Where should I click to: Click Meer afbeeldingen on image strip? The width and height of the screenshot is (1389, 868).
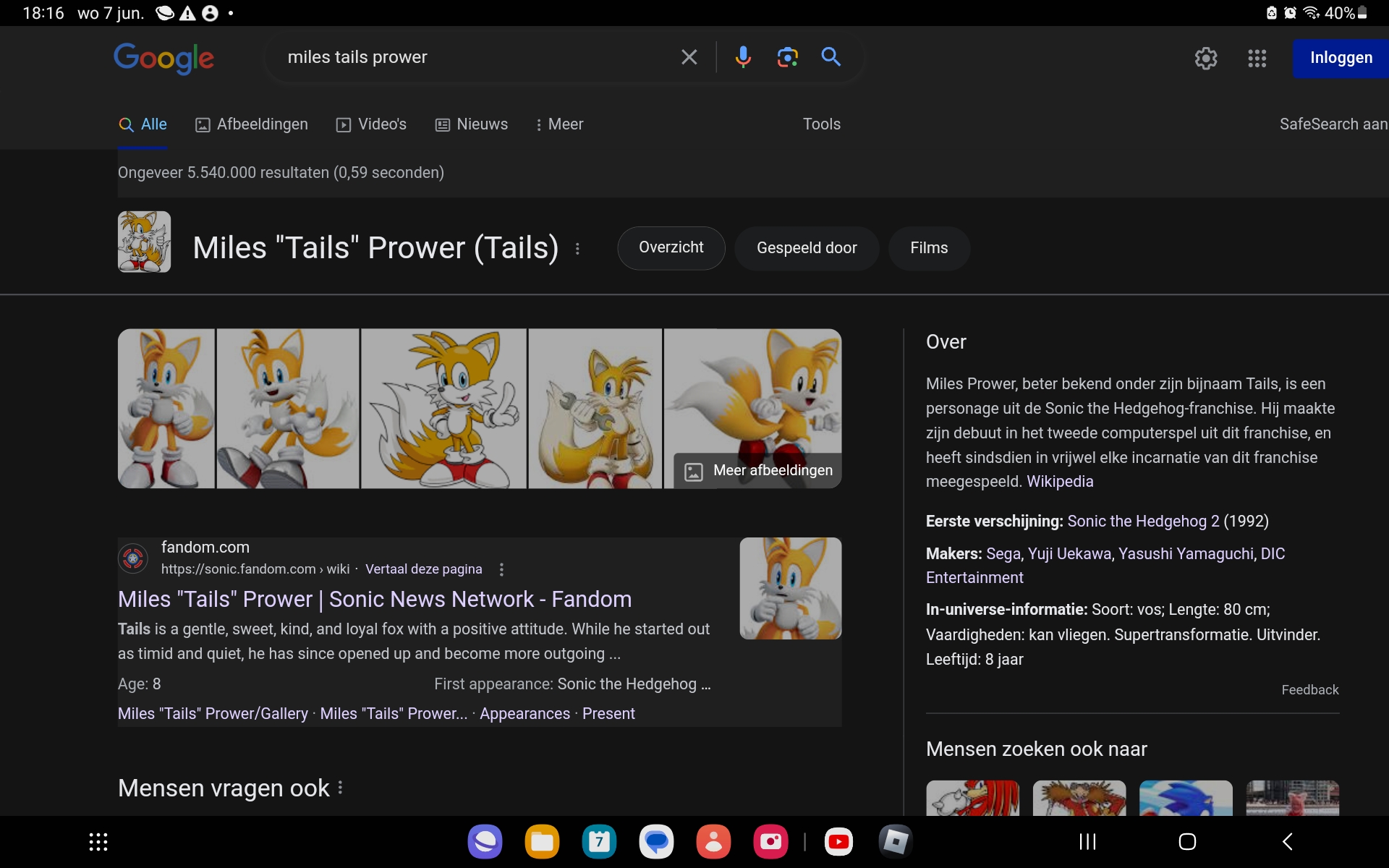[758, 471]
